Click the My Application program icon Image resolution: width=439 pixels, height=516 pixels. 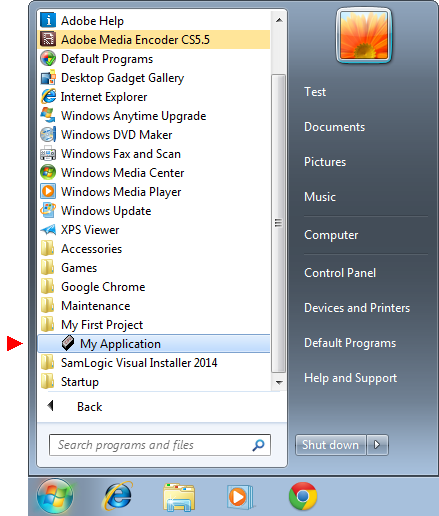click(68, 343)
